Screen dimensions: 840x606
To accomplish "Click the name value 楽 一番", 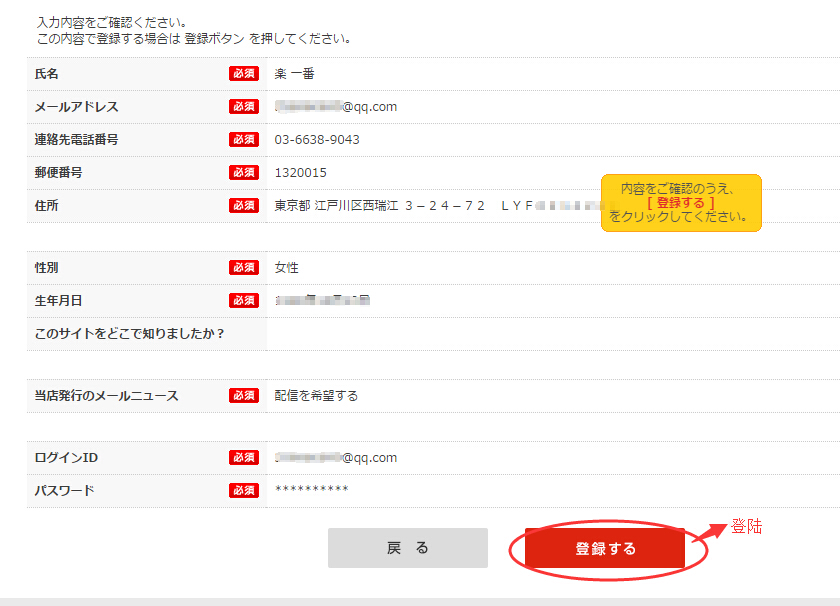I will click(295, 74).
